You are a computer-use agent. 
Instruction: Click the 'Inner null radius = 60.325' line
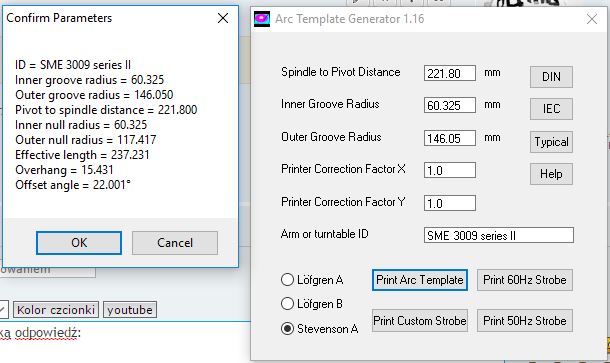81,125
